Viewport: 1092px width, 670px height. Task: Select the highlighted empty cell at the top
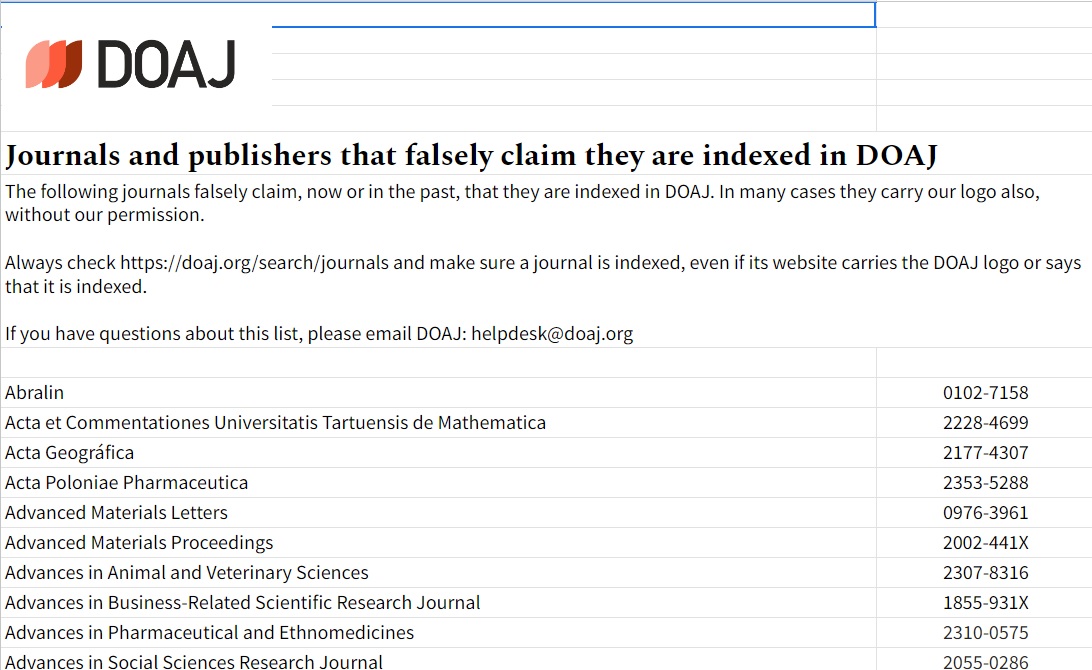coord(573,14)
